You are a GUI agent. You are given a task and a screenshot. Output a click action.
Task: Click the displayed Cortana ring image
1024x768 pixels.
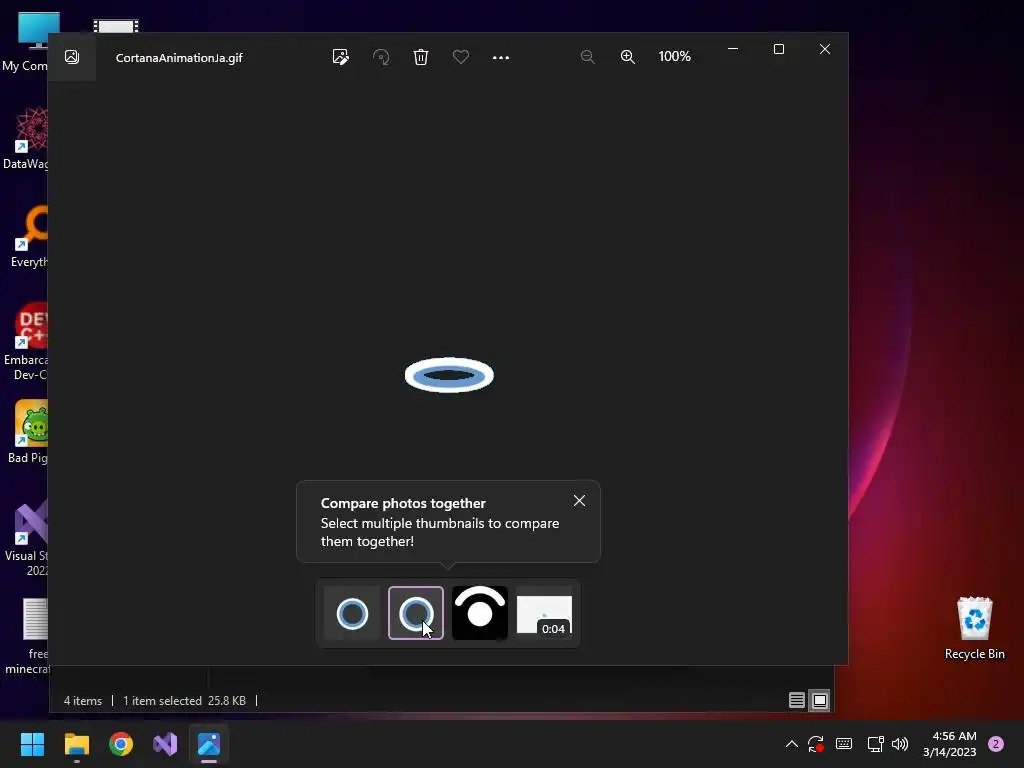pyautogui.click(x=449, y=375)
